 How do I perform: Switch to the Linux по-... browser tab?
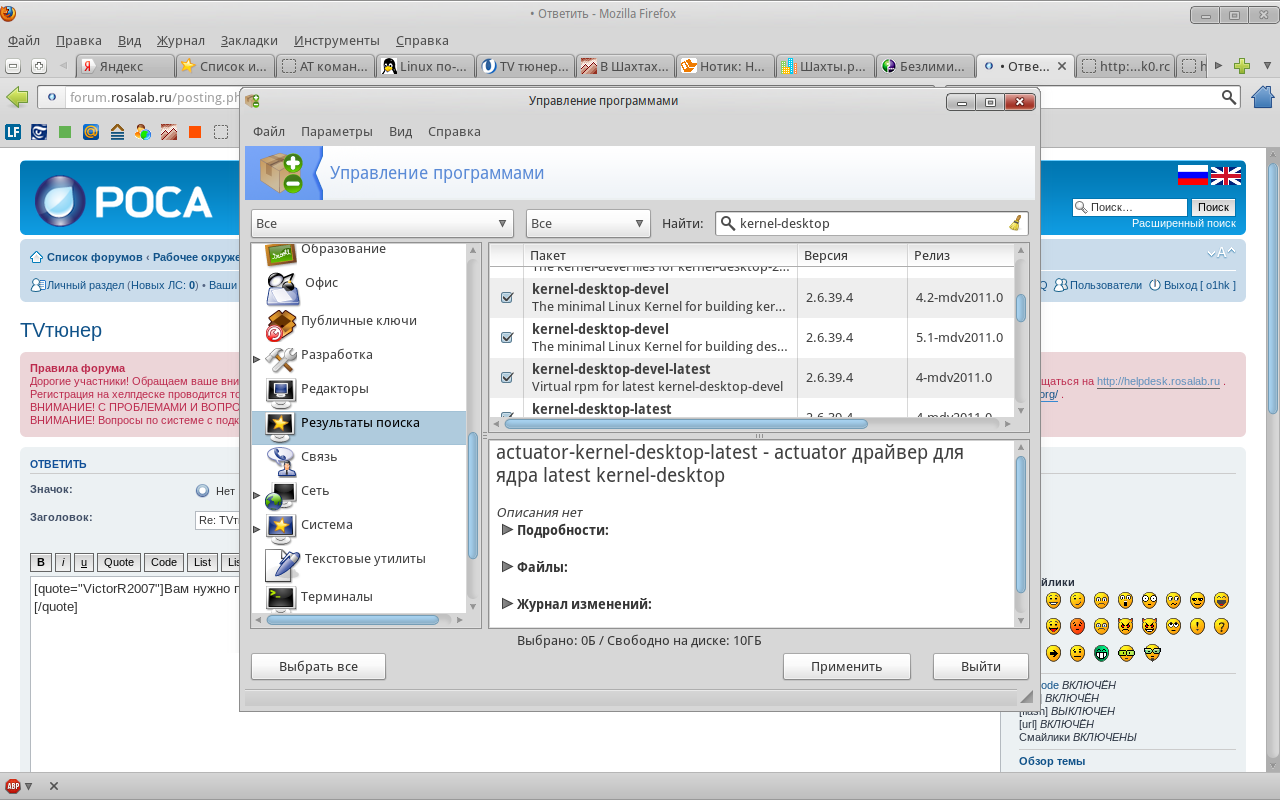[x=425, y=66]
